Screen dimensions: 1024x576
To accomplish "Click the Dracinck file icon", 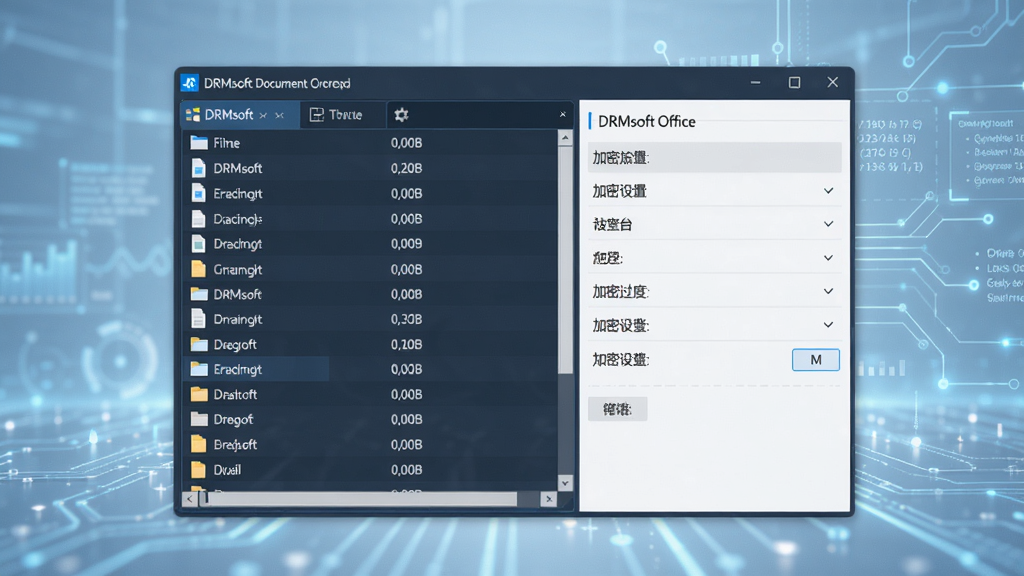I will coord(199,219).
